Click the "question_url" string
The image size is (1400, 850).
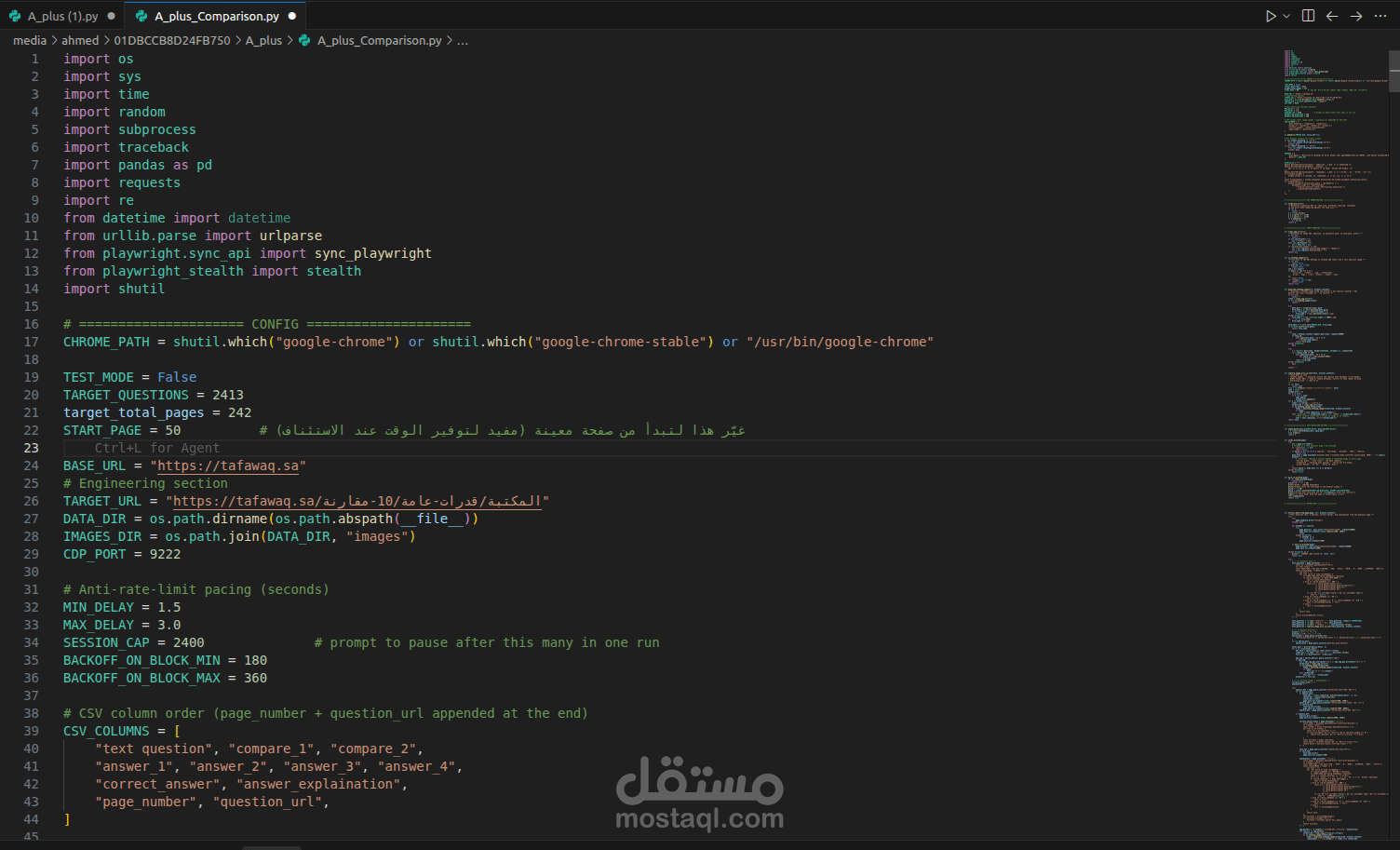(267, 802)
